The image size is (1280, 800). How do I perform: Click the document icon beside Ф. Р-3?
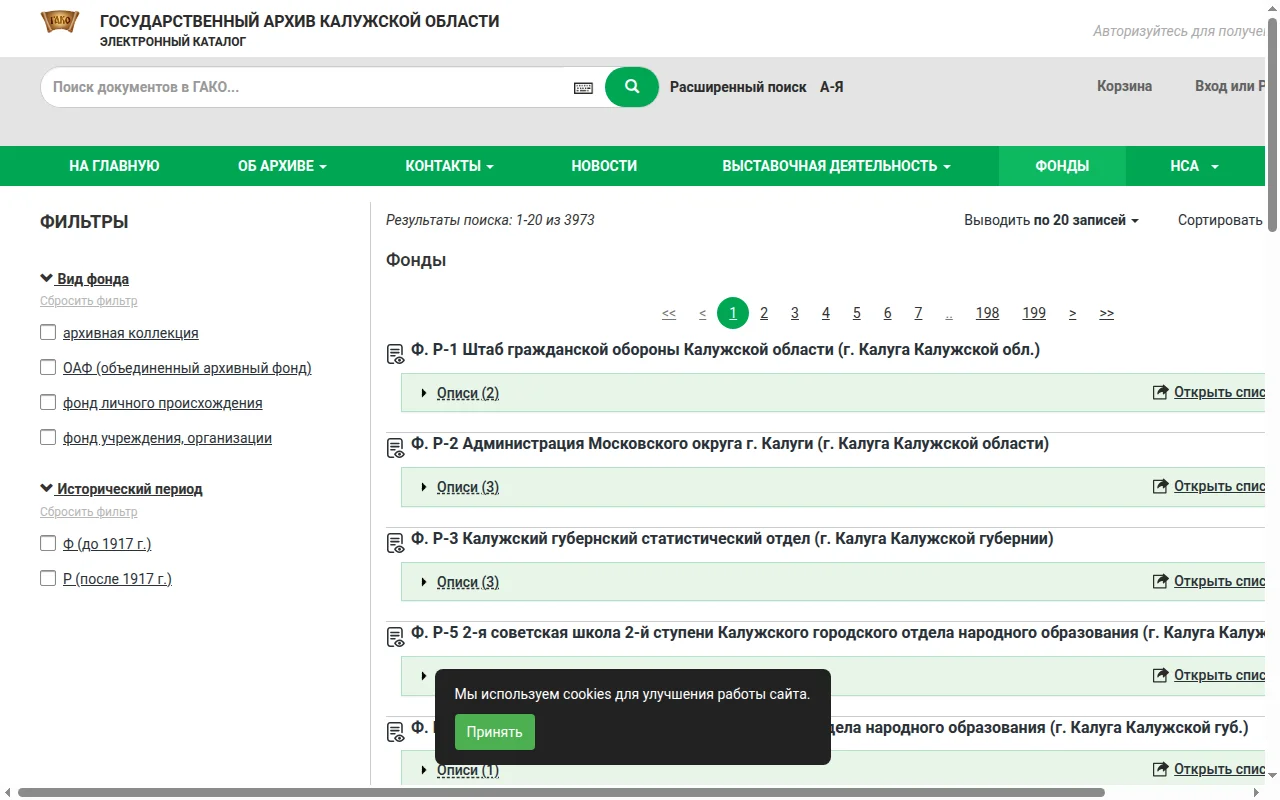pos(395,542)
